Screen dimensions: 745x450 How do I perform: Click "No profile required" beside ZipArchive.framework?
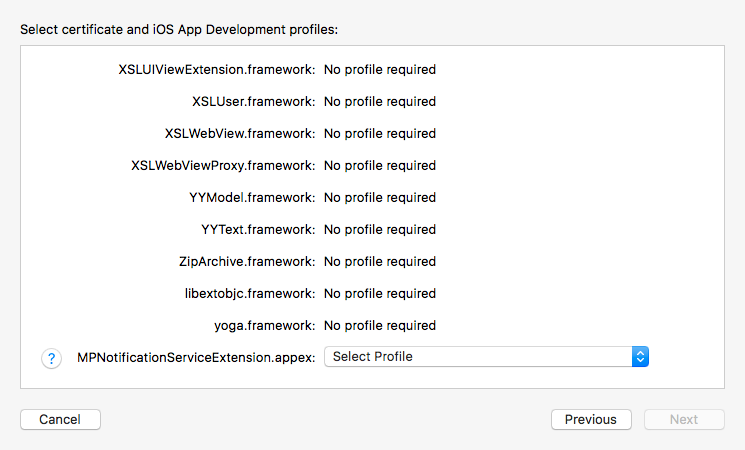point(380,262)
